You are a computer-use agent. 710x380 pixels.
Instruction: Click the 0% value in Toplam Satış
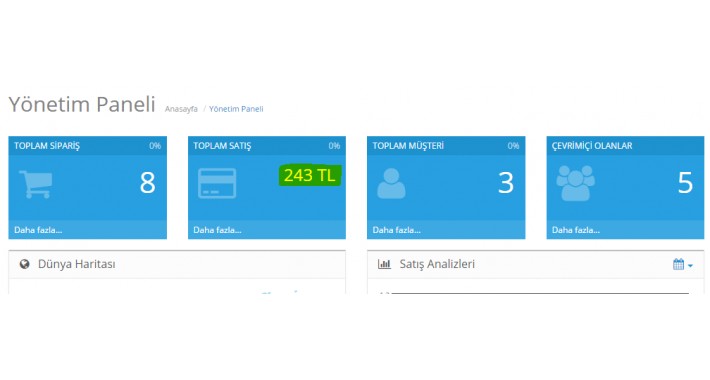pos(334,146)
